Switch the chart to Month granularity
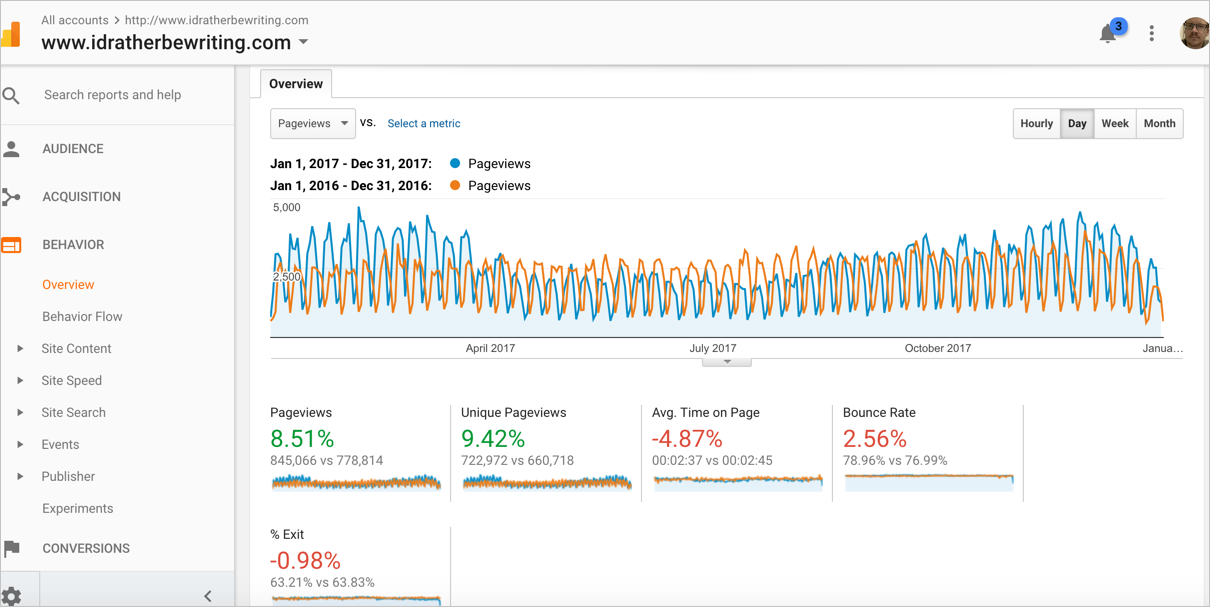Image resolution: width=1210 pixels, height=607 pixels. tap(1159, 124)
